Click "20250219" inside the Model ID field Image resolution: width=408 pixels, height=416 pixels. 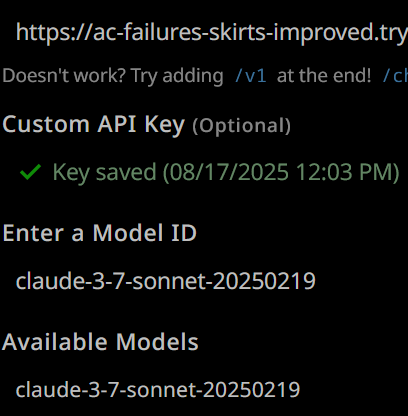click(x=264, y=281)
